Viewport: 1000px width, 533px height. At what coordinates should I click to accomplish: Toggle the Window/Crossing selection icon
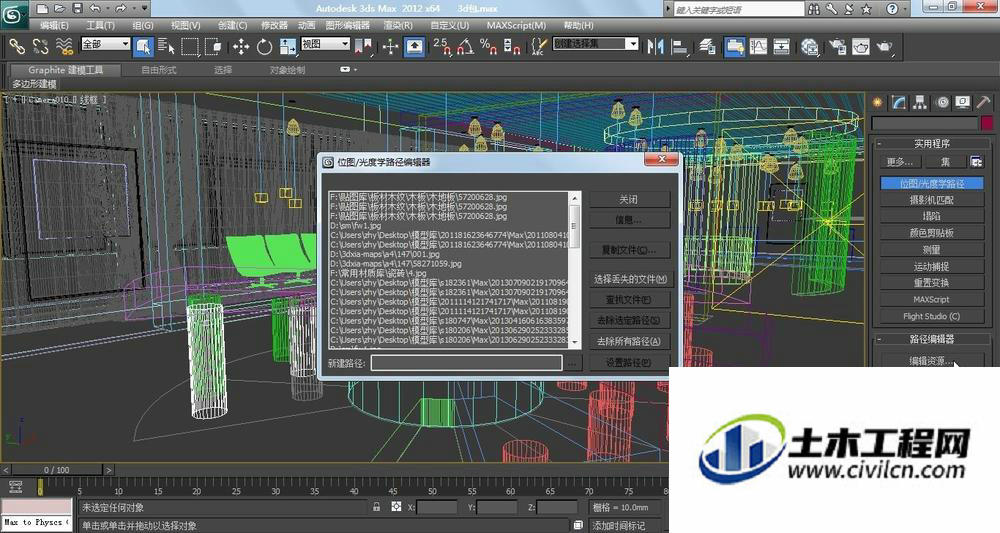tap(213, 47)
